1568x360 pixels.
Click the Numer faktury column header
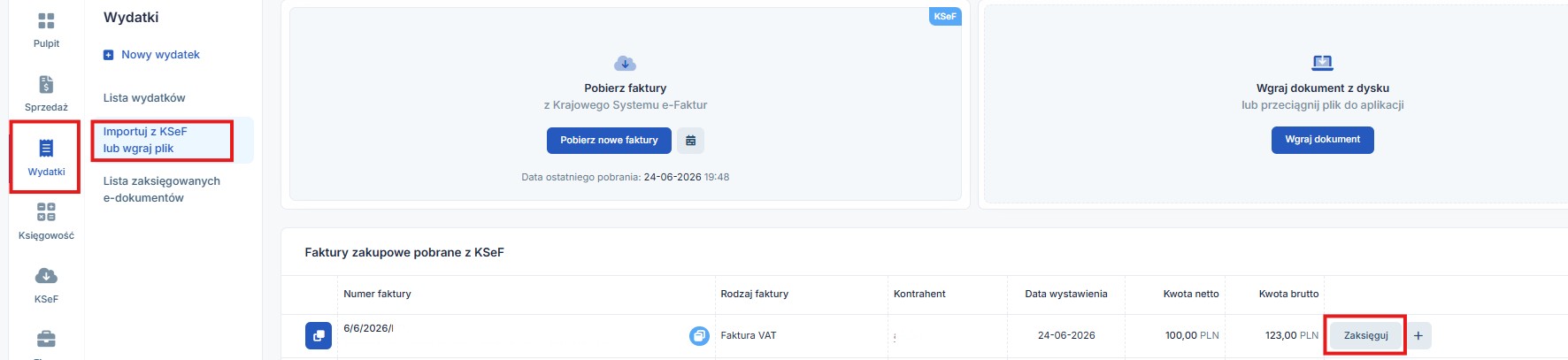(377, 295)
